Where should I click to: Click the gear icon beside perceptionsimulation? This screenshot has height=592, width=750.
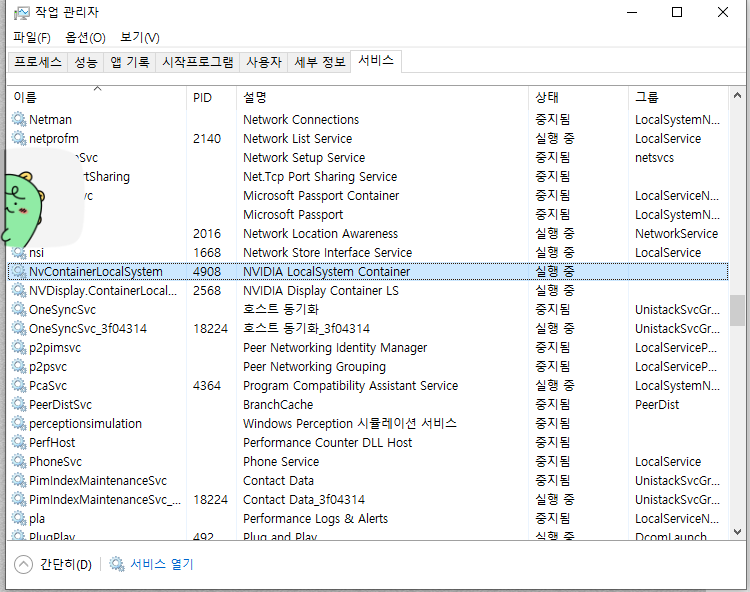pos(19,423)
